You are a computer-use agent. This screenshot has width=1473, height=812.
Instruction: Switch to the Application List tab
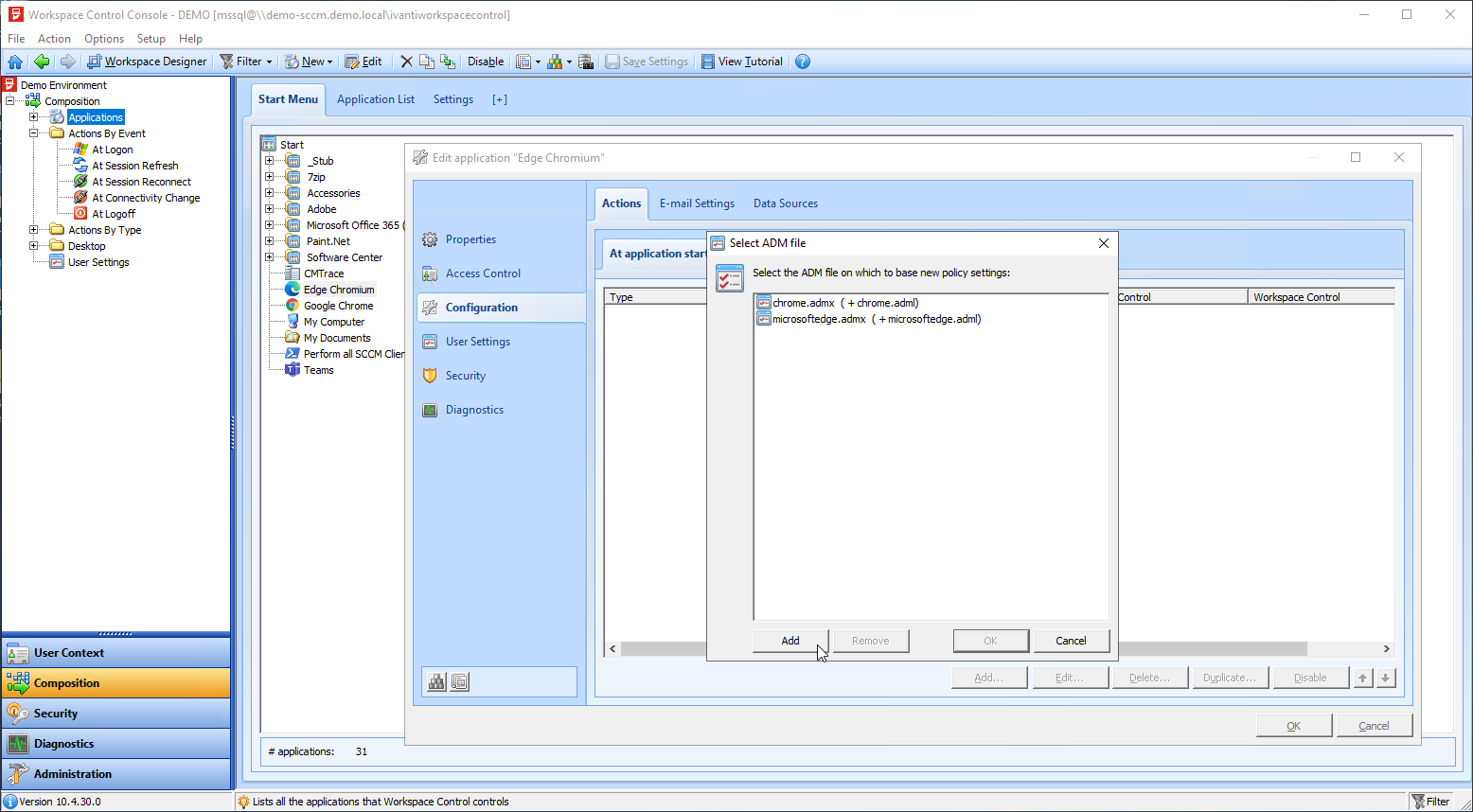coord(375,99)
